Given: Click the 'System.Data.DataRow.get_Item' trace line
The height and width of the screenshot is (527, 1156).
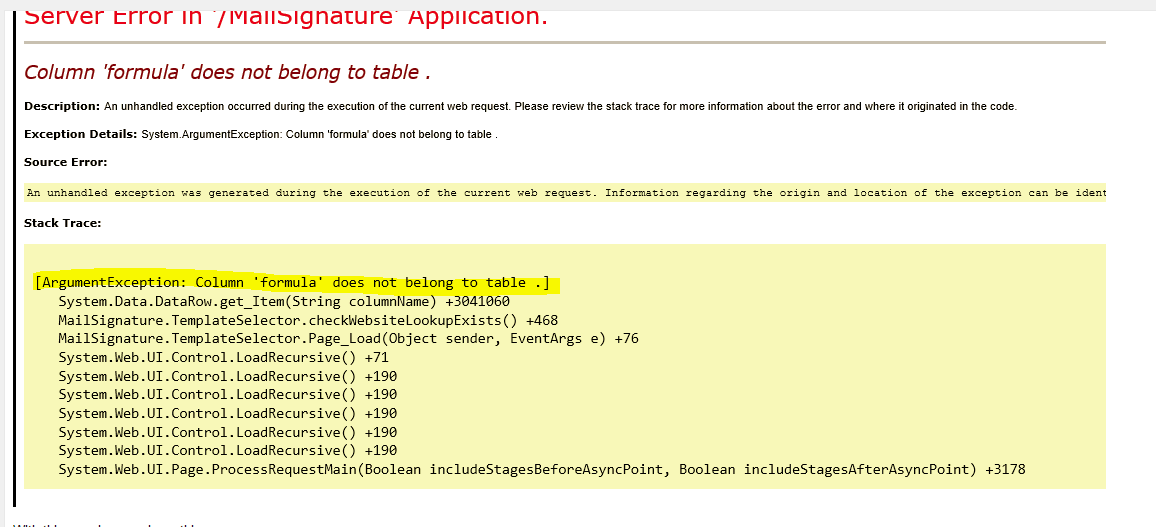Looking at the screenshot, I should [x=284, y=301].
